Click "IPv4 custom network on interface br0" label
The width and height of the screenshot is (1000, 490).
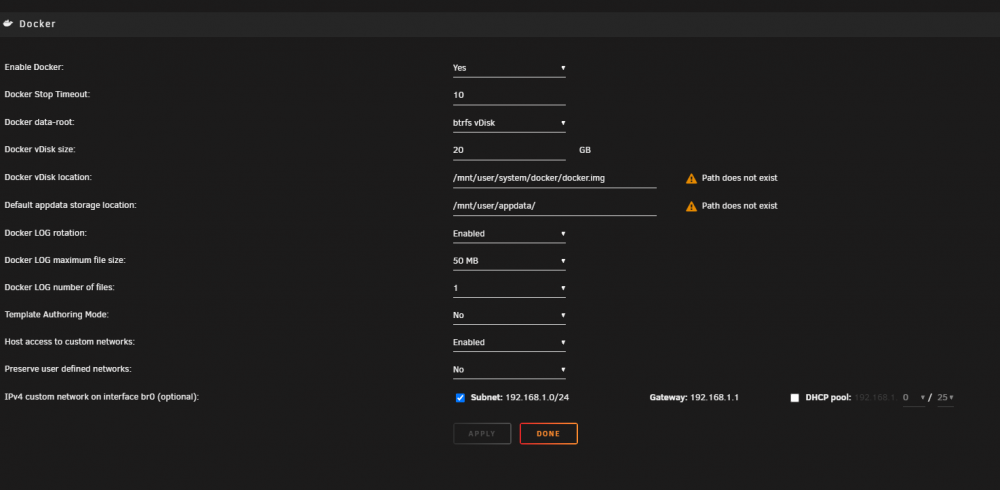(x=101, y=397)
